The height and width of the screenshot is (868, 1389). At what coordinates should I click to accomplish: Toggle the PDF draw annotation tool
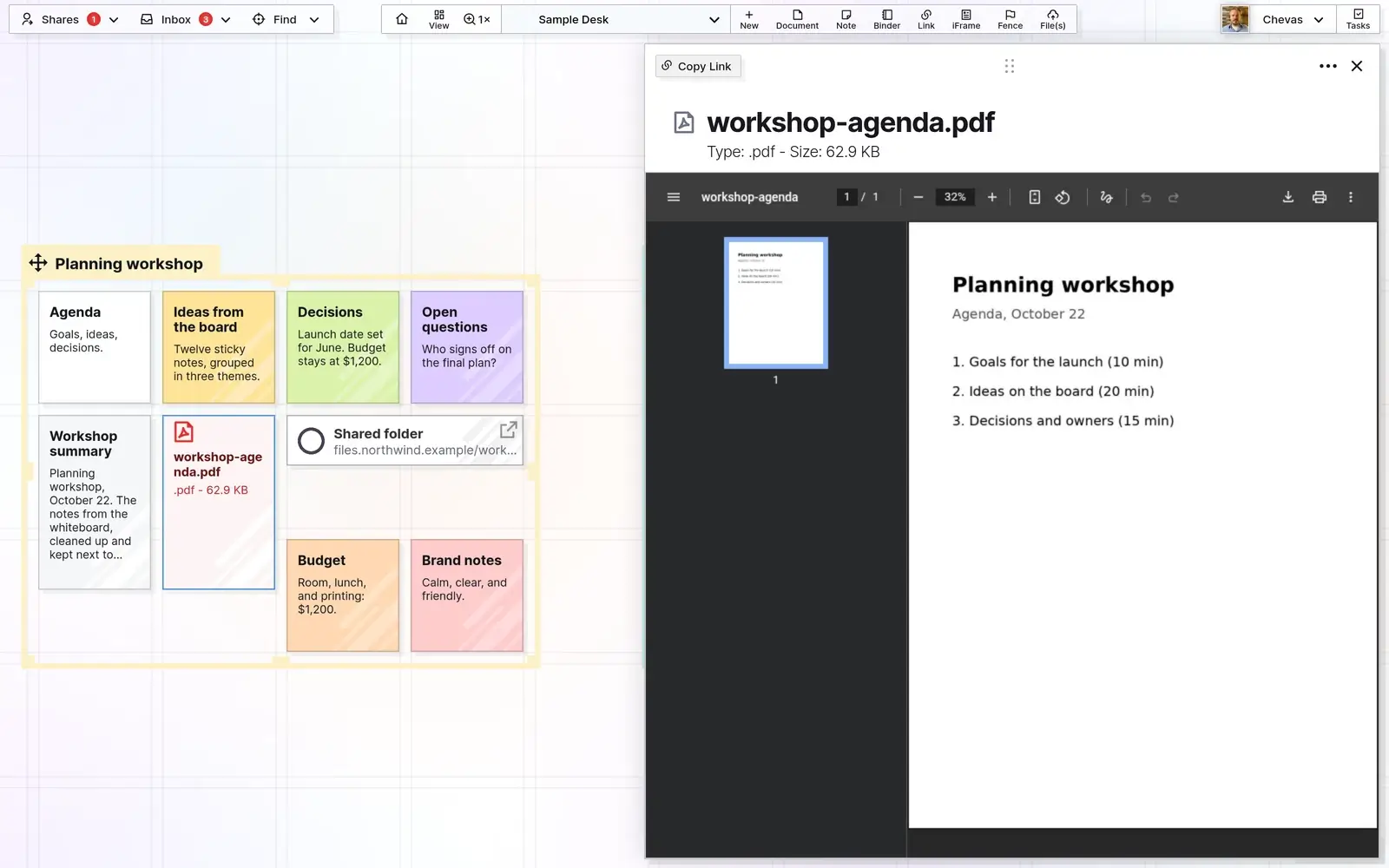tap(1106, 197)
